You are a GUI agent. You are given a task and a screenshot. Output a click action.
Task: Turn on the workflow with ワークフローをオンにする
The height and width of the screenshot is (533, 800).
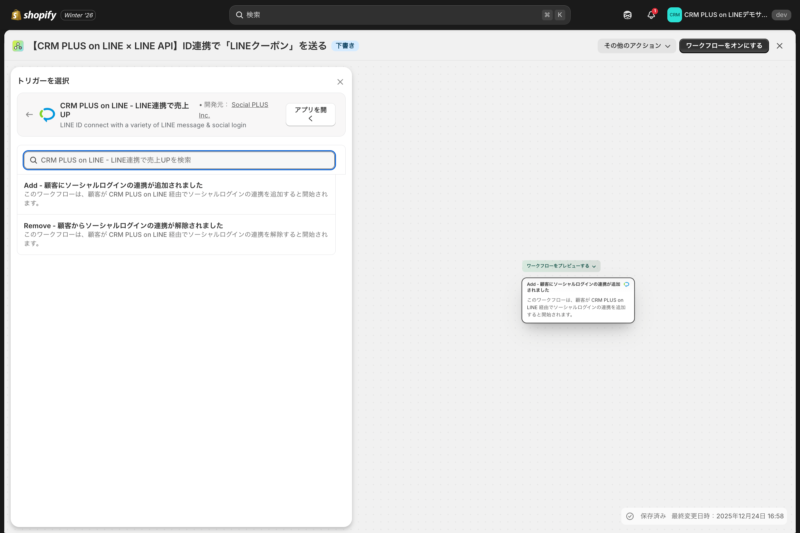coord(724,46)
